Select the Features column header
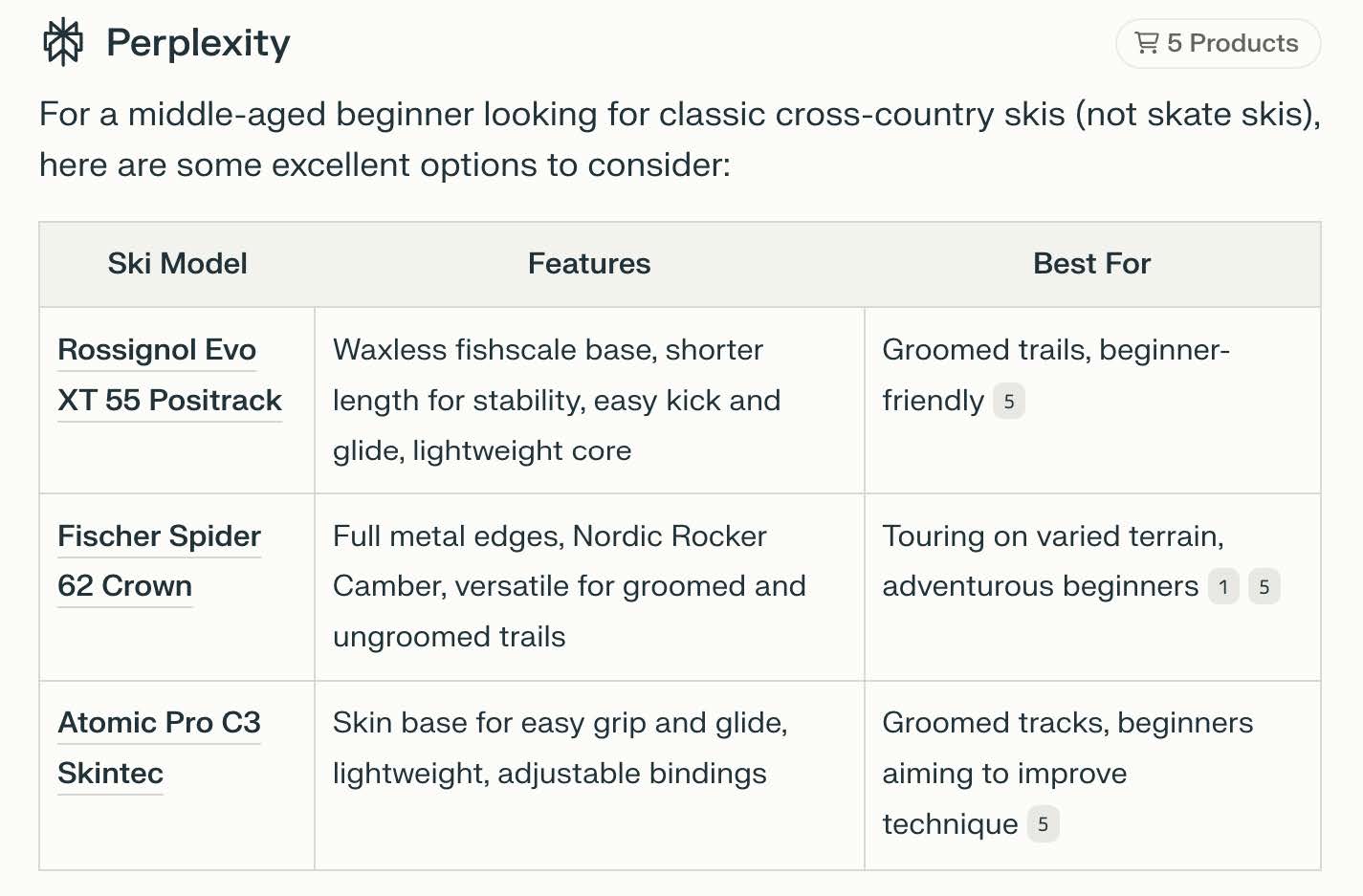This screenshot has height=896, width=1363. click(589, 264)
